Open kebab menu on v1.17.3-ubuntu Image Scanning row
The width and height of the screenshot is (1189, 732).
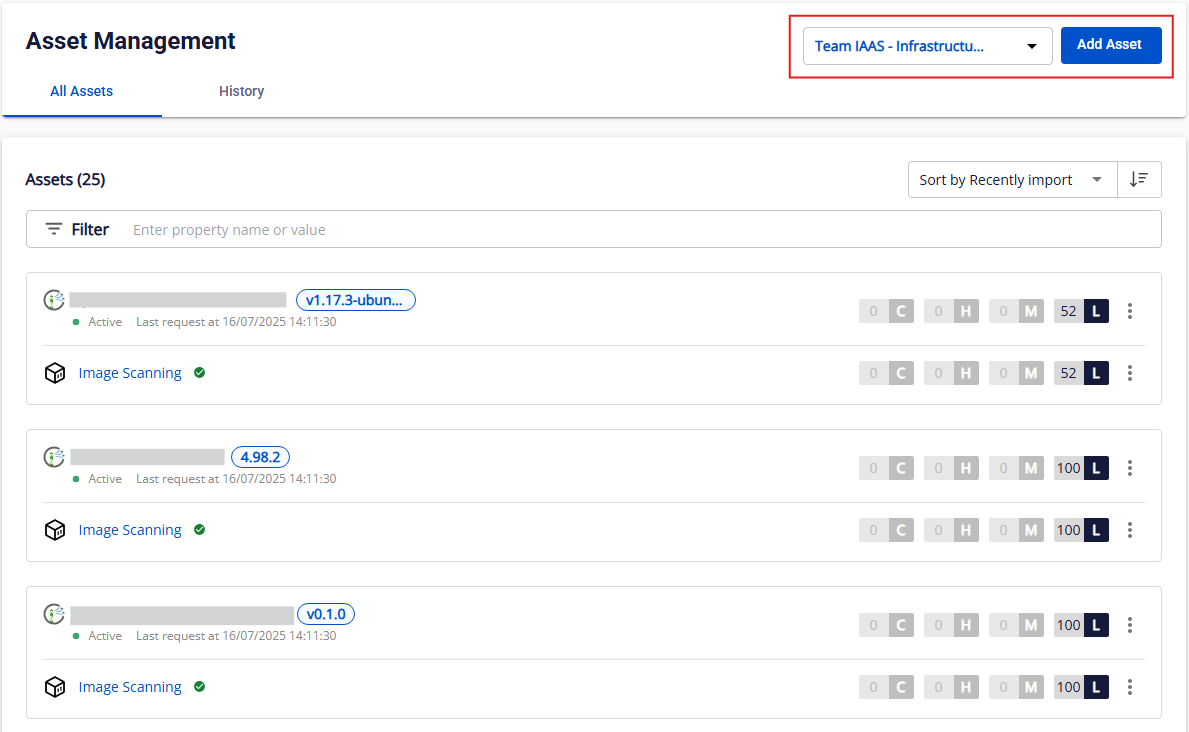(x=1130, y=373)
